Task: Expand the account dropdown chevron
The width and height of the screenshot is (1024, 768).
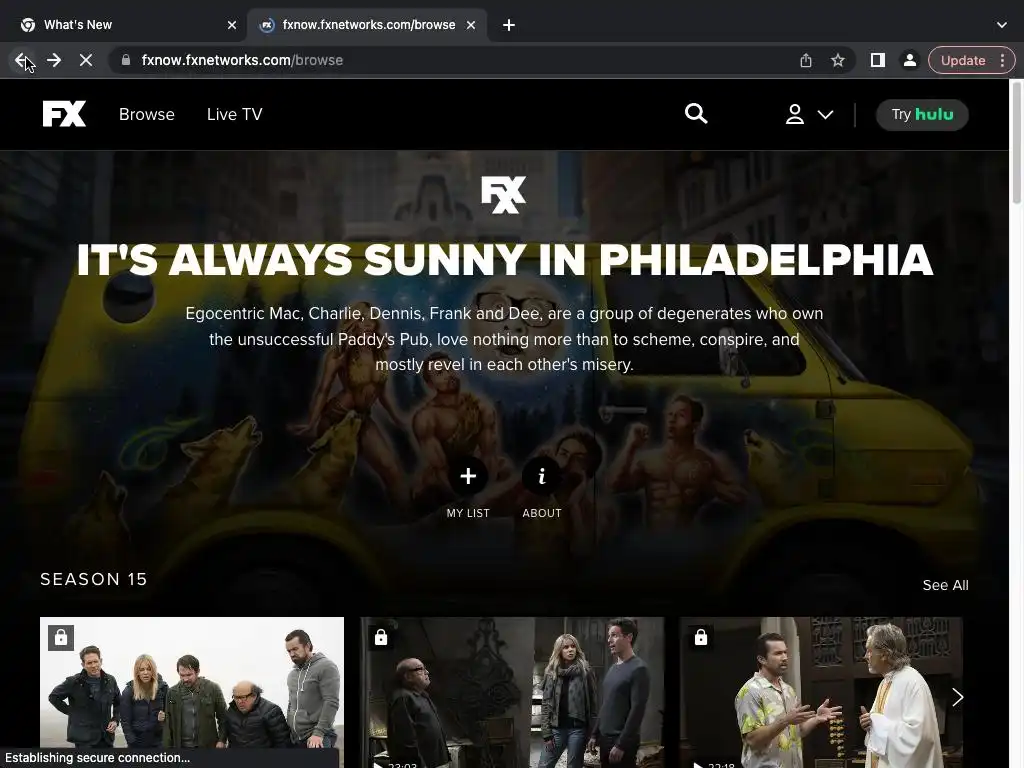Action: (x=825, y=115)
